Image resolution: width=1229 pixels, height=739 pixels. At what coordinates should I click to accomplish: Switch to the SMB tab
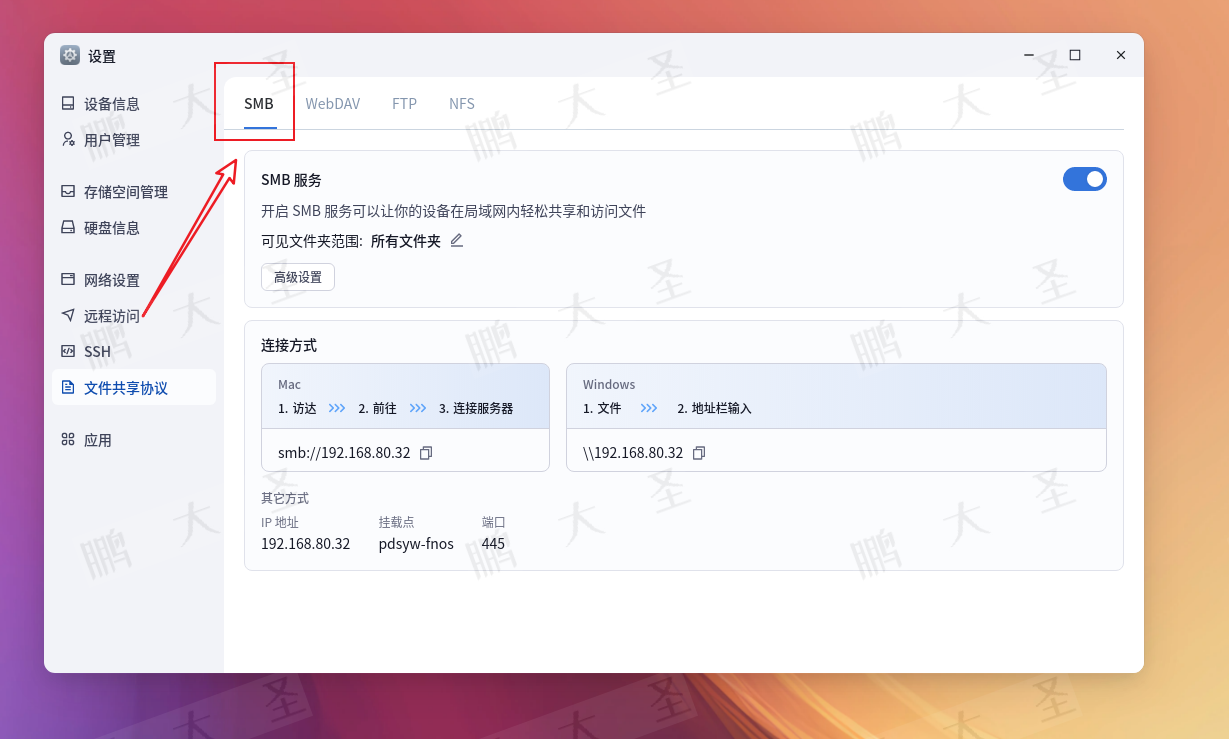[259, 104]
